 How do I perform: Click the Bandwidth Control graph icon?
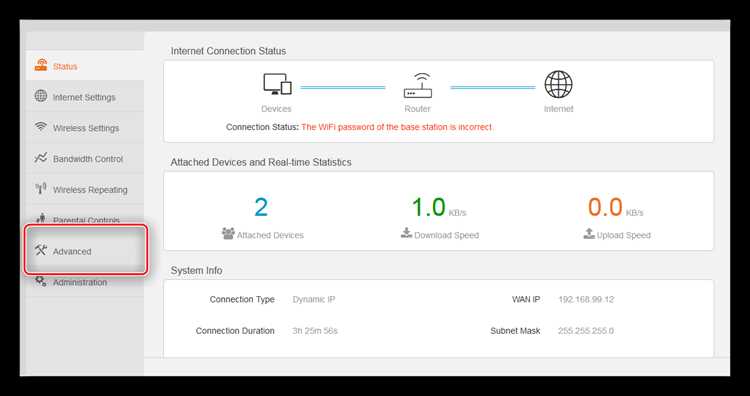(41, 158)
